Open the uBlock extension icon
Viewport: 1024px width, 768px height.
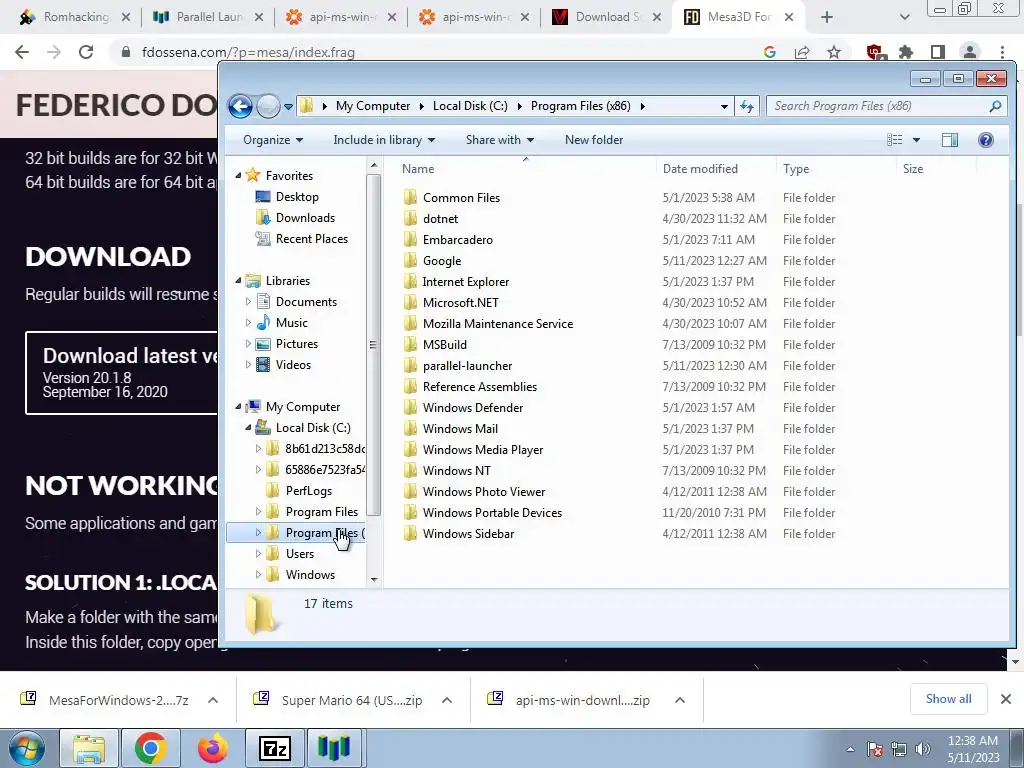click(x=875, y=52)
